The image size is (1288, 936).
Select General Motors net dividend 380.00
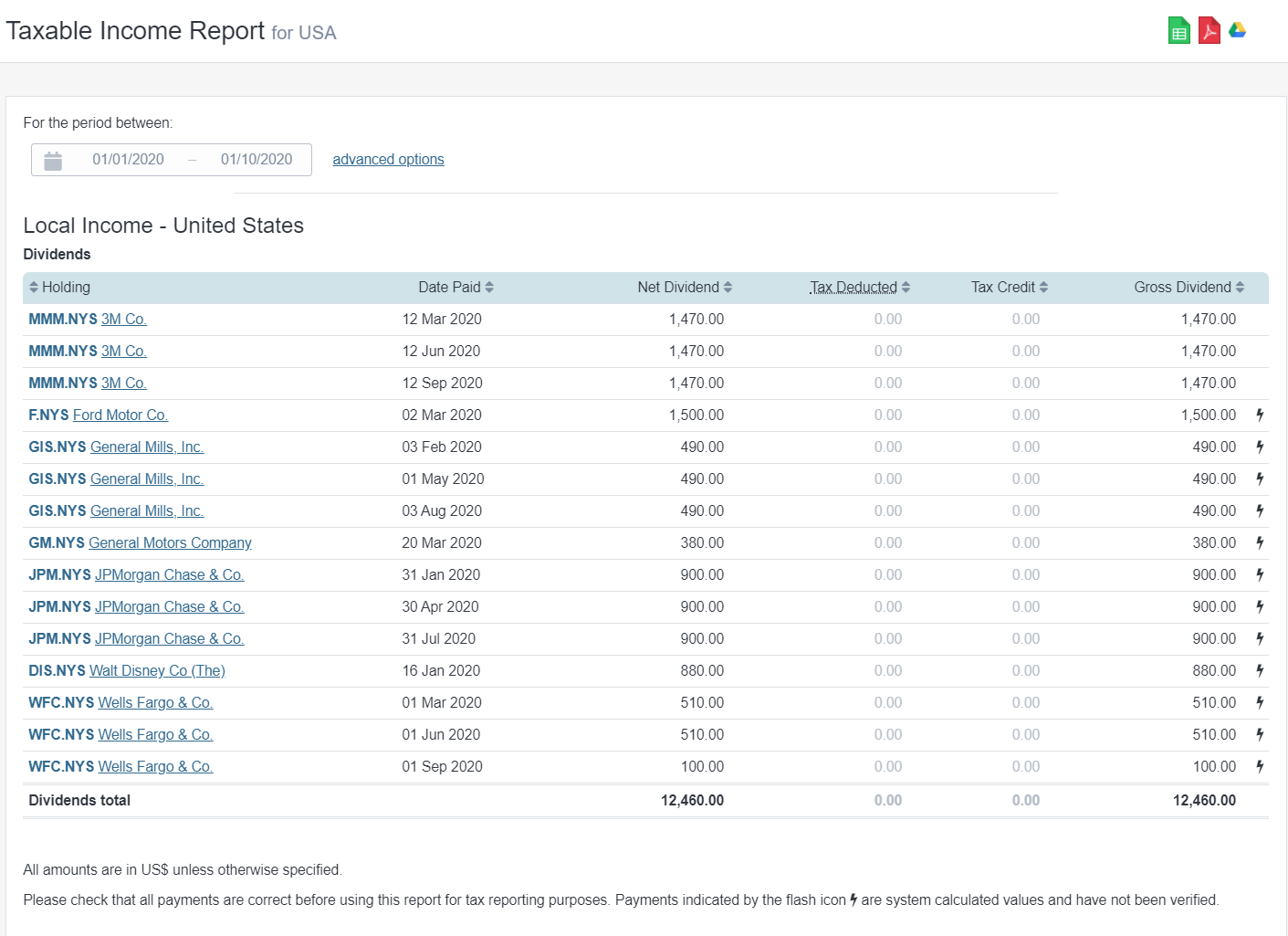[702, 542]
